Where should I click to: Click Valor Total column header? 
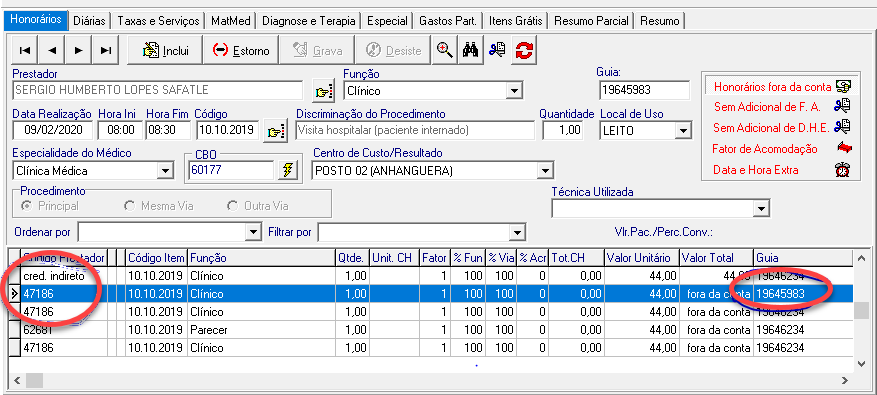tap(716, 258)
